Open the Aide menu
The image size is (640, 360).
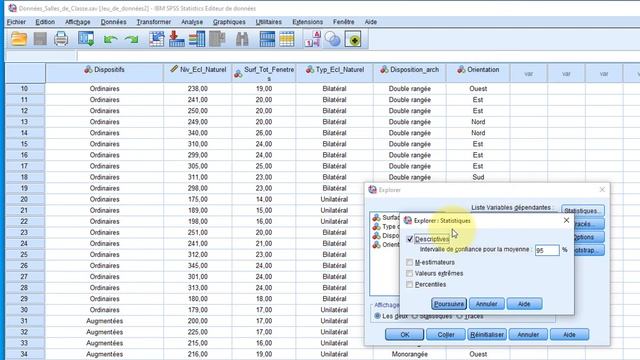(x=371, y=22)
